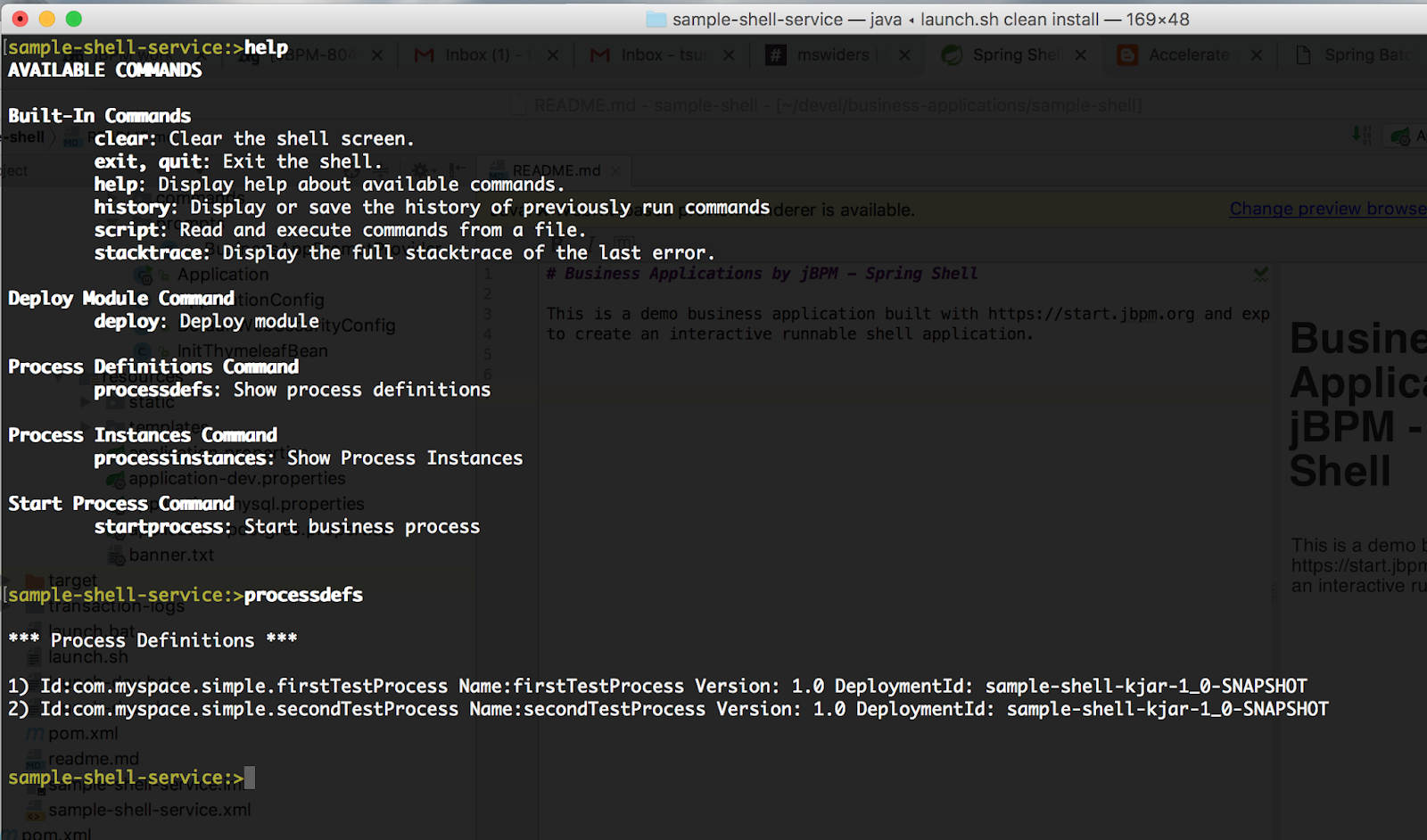This screenshot has width=1427, height=840.
Task: Expand the templates folder
Action: [x=86, y=425]
